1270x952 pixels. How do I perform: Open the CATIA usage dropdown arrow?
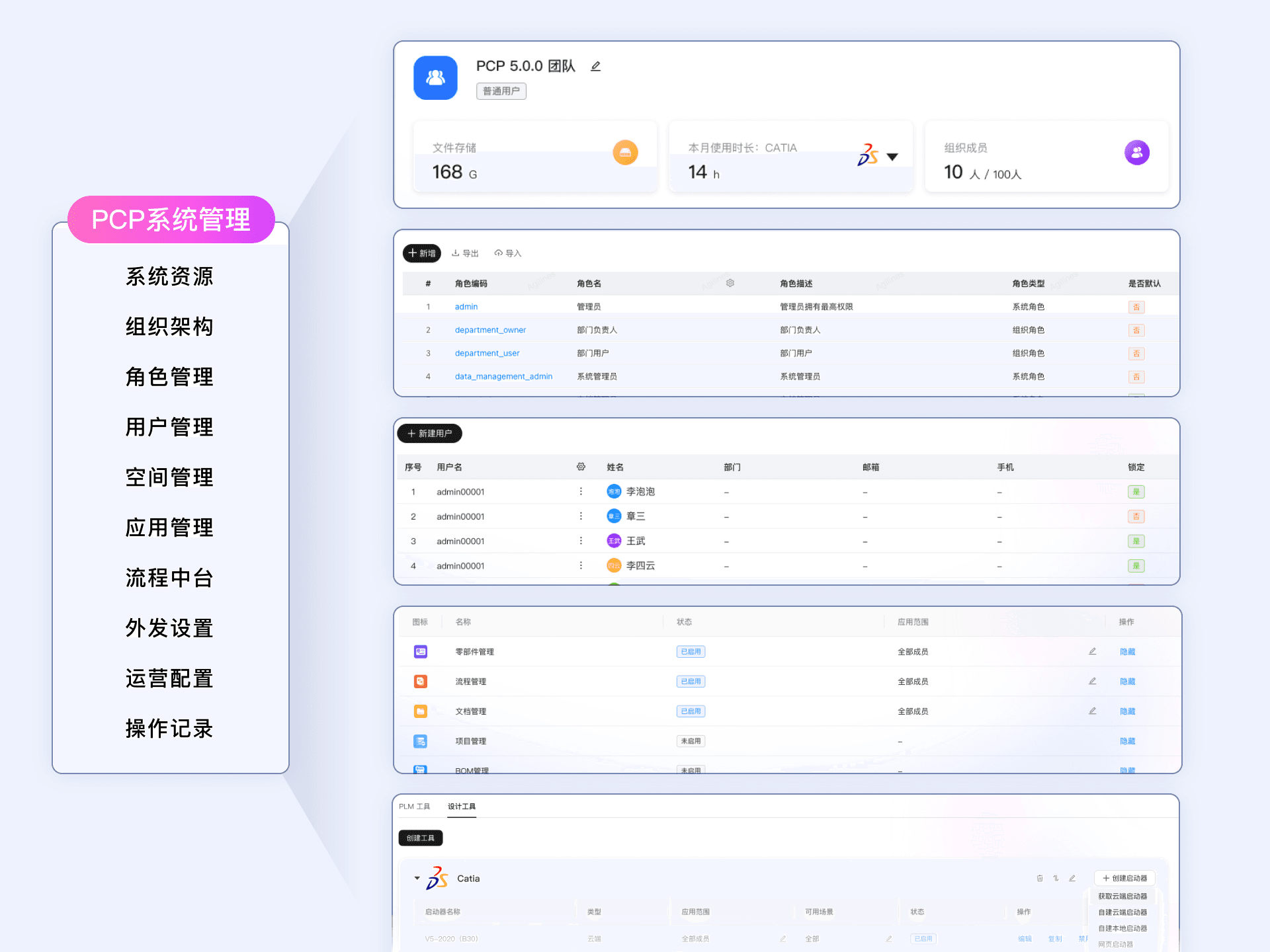pyautogui.click(x=892, y=157)
